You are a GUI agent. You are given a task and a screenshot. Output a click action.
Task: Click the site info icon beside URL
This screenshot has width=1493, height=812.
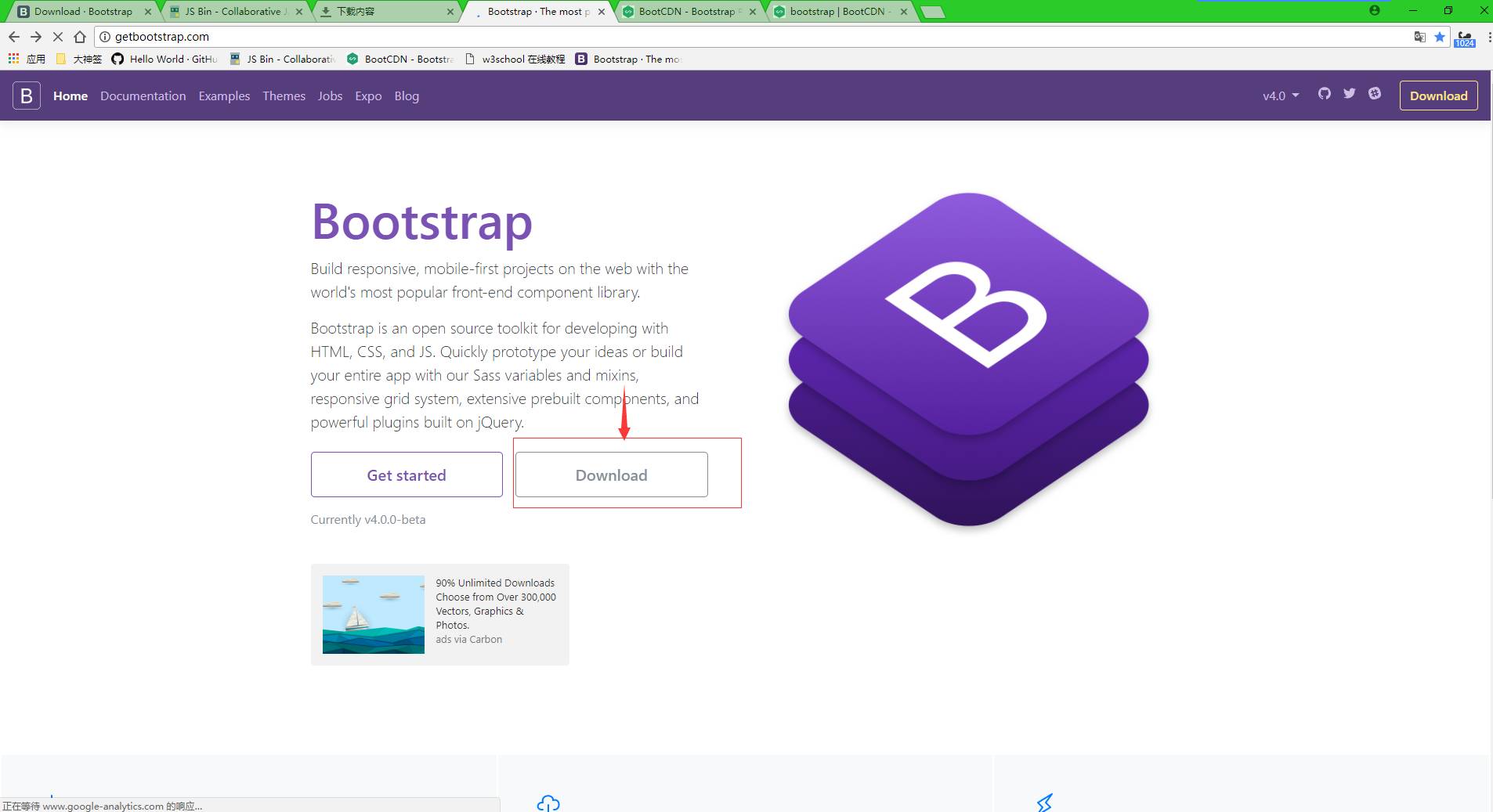point(105,37)
